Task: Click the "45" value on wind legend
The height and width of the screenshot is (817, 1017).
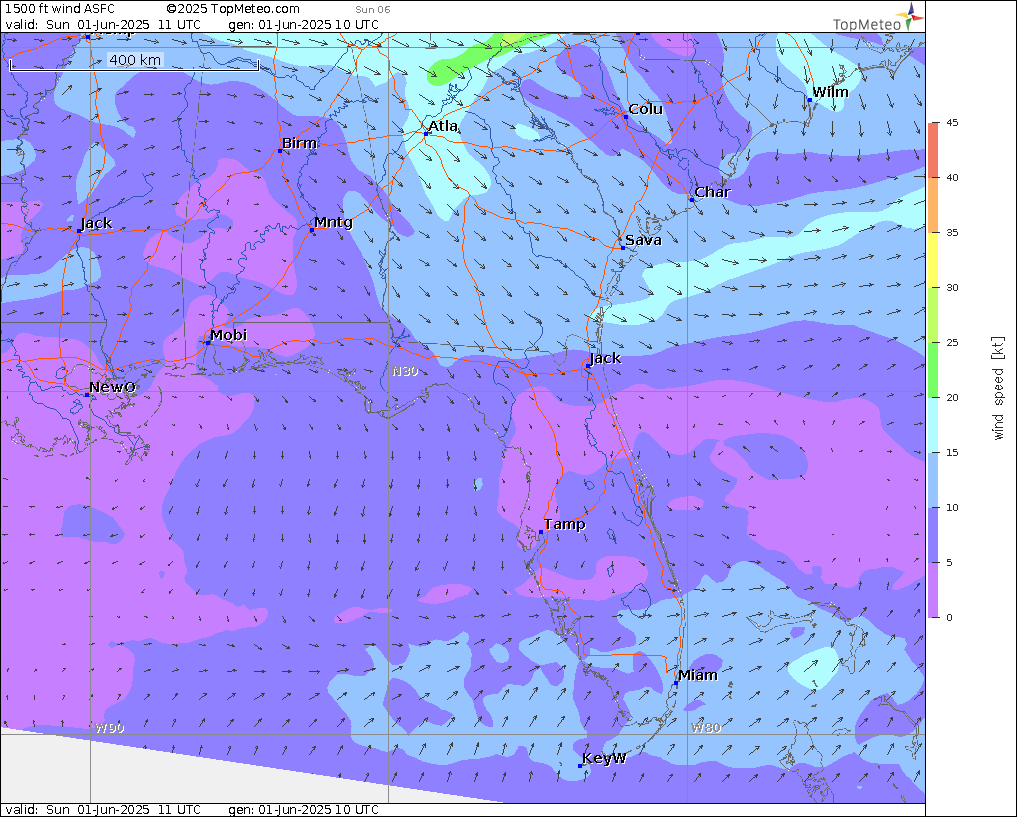Action: click(x=952, y=123)
